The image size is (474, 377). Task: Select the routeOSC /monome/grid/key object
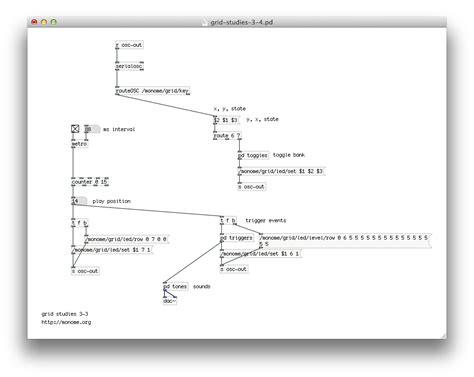tap(153, 91)
